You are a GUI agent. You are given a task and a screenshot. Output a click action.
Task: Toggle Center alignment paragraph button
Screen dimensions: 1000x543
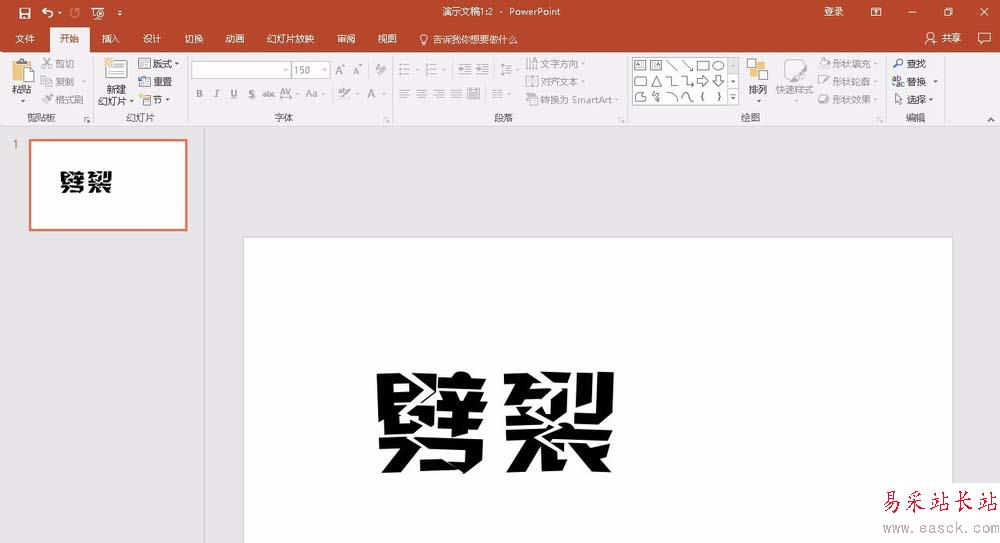pyautogui.click(x=422, y=94)
